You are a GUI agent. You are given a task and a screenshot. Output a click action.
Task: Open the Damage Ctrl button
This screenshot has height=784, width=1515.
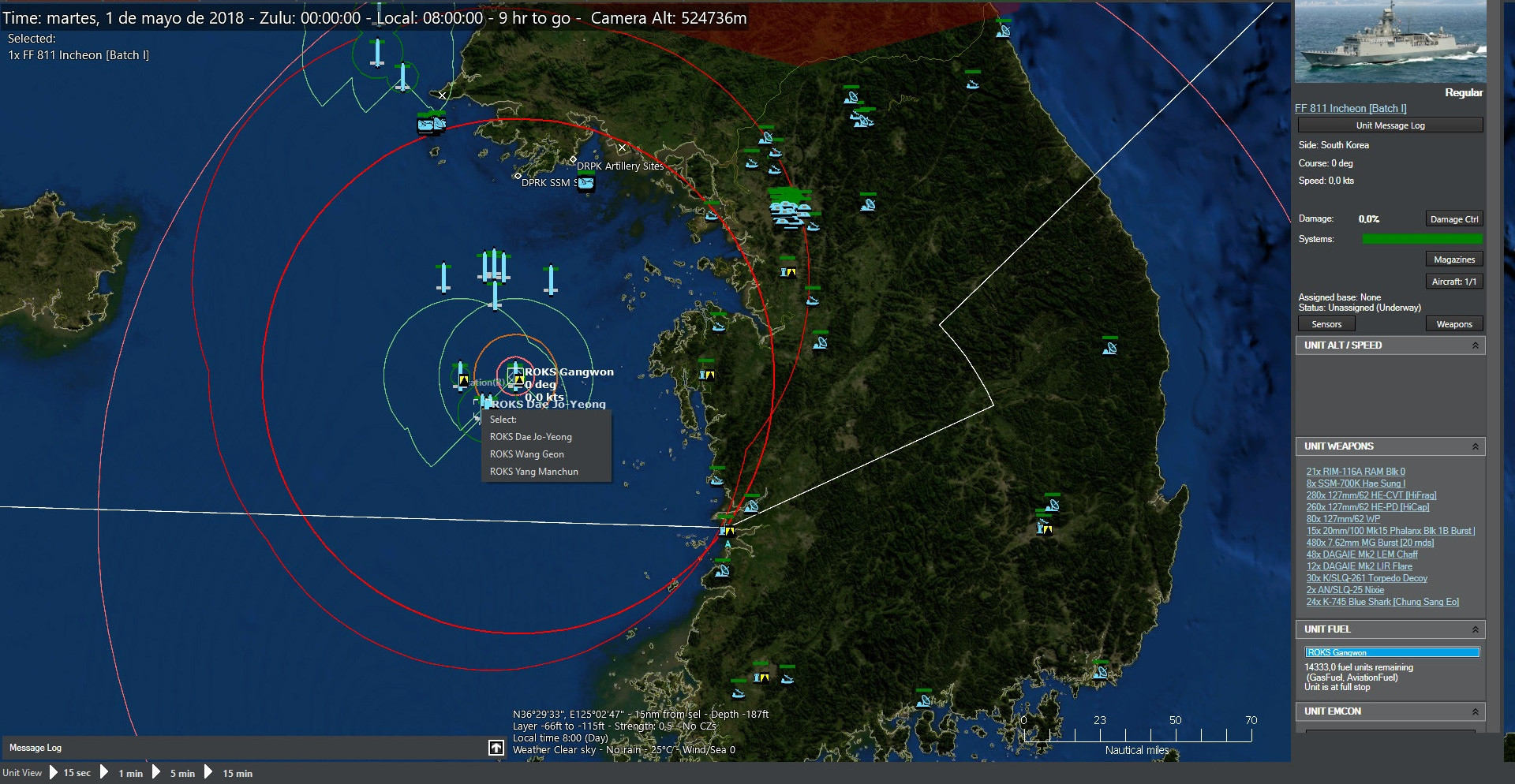coord(1453,219)
